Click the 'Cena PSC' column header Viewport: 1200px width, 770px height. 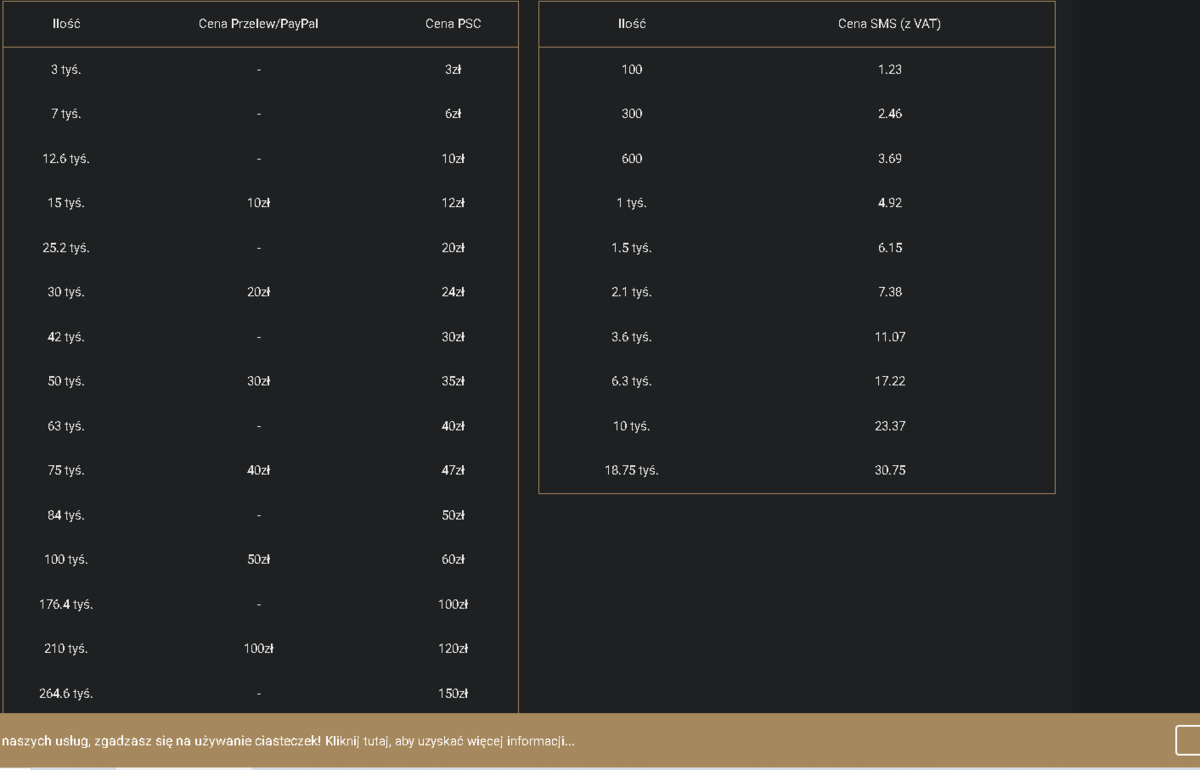point(453,24)
